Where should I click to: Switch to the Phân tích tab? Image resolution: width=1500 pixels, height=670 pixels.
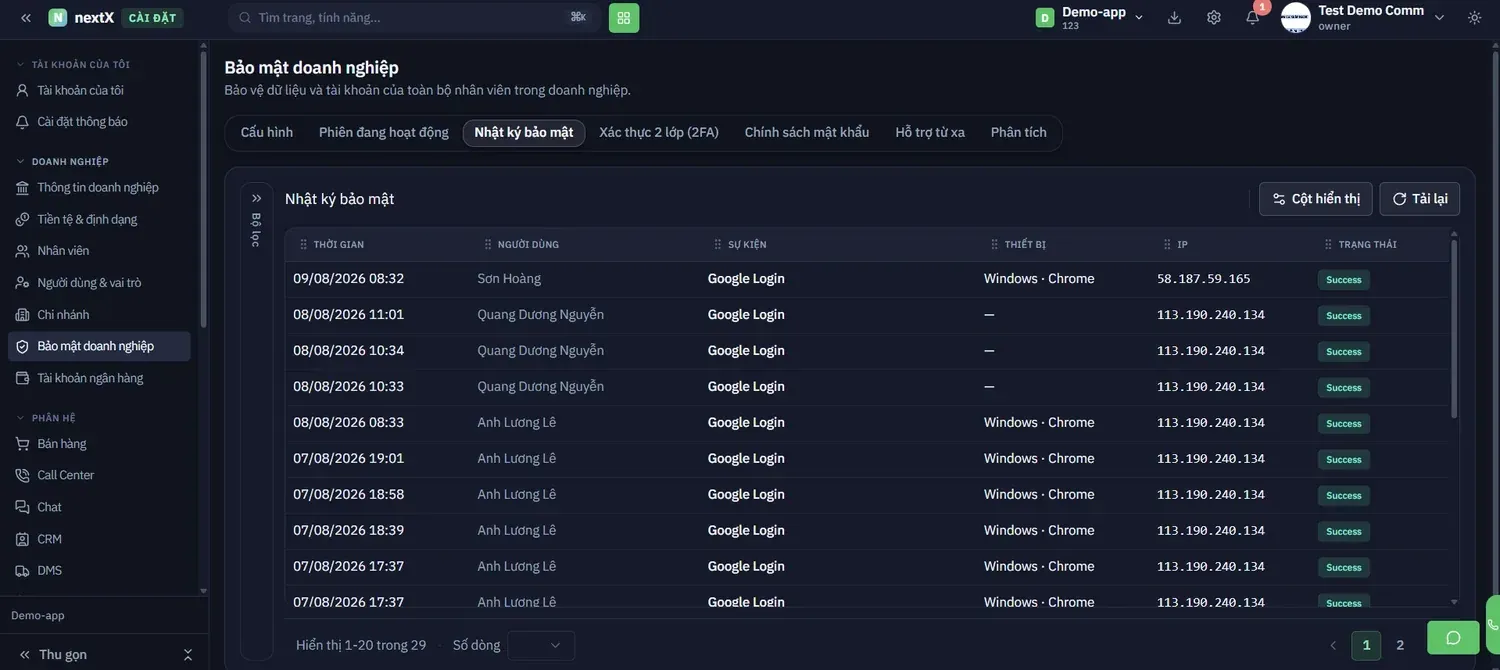[1019, 133]
